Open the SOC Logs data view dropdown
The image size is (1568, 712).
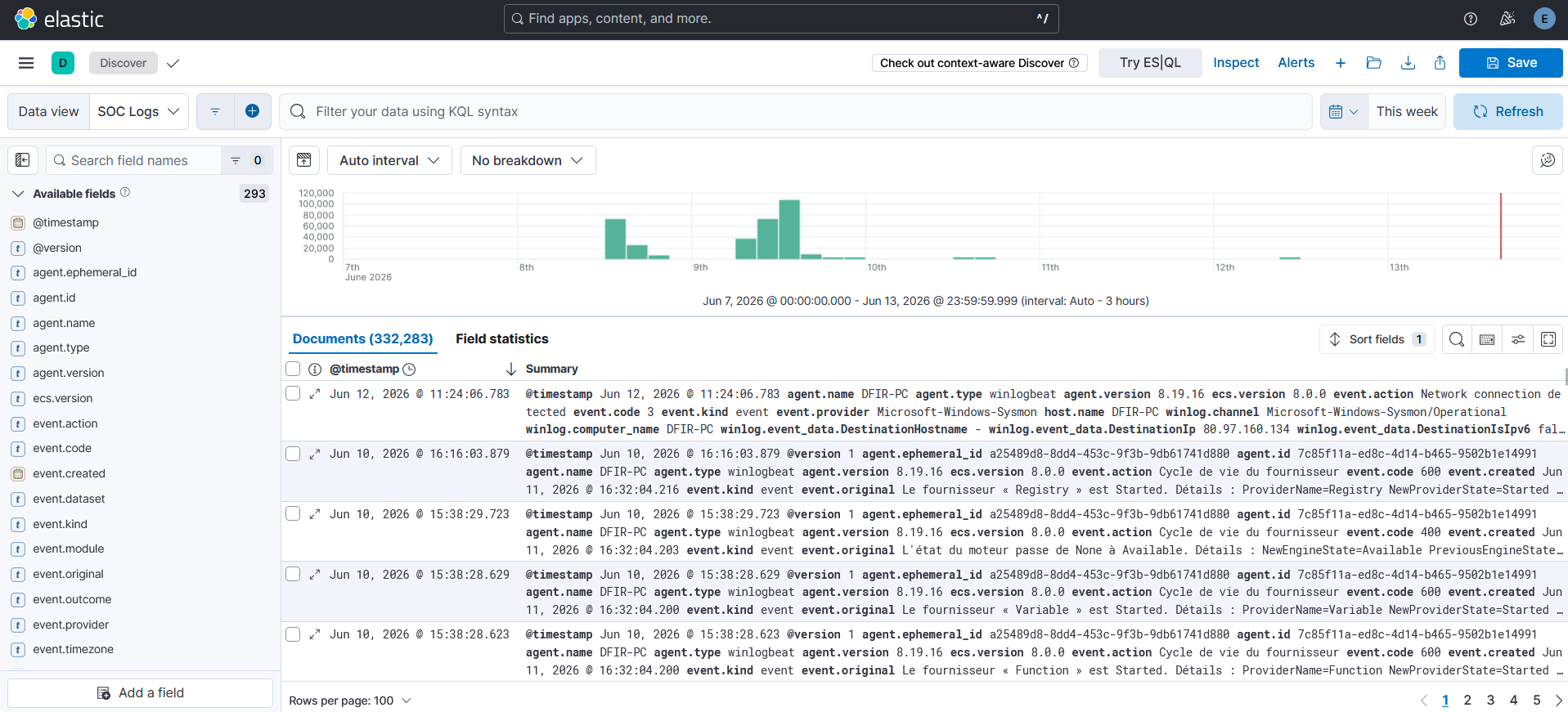139,111
